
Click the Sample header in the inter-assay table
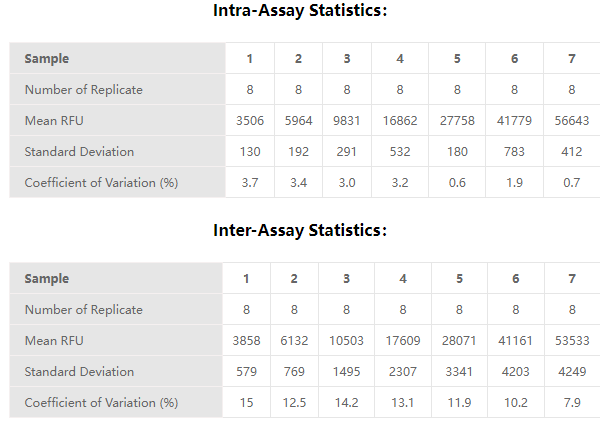pos(47,279)
